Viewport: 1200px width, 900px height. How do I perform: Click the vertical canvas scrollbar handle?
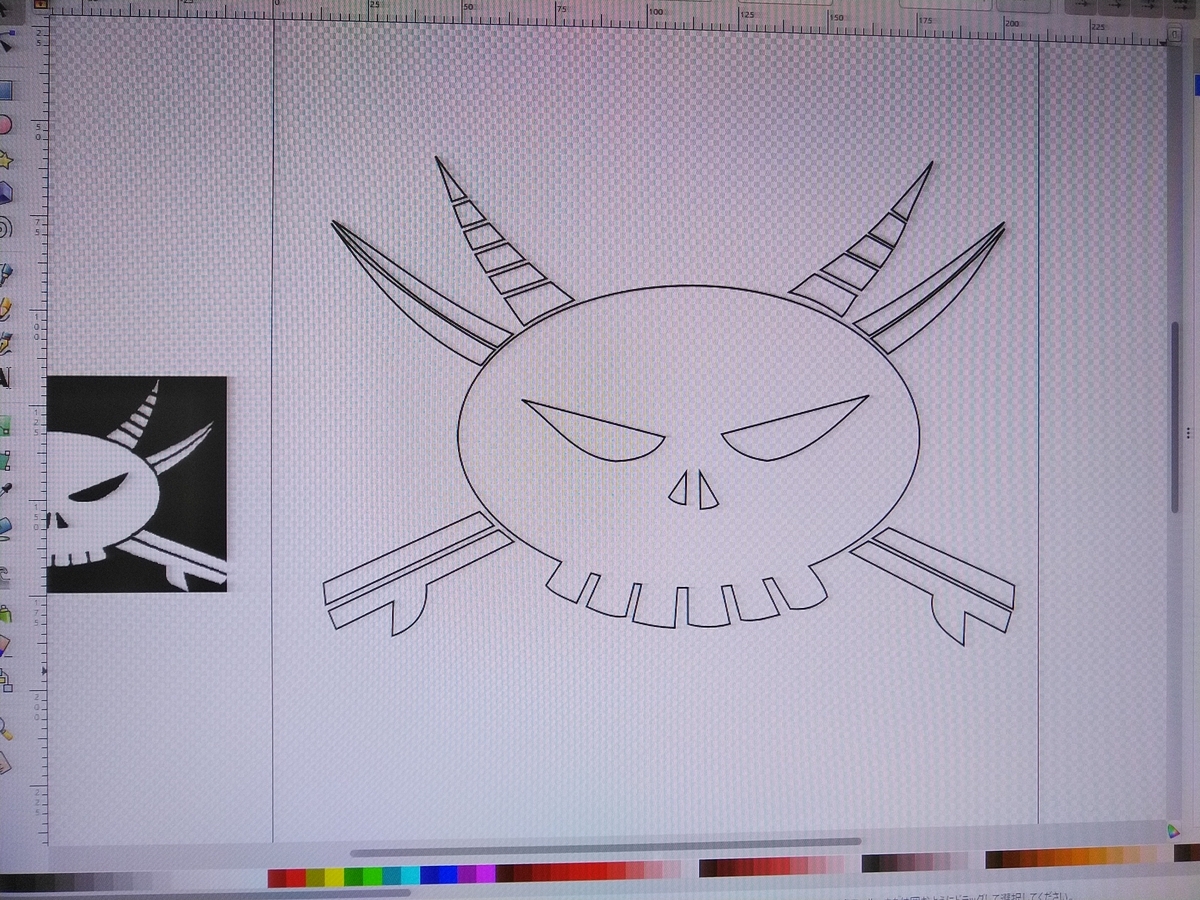(1177, 415)
